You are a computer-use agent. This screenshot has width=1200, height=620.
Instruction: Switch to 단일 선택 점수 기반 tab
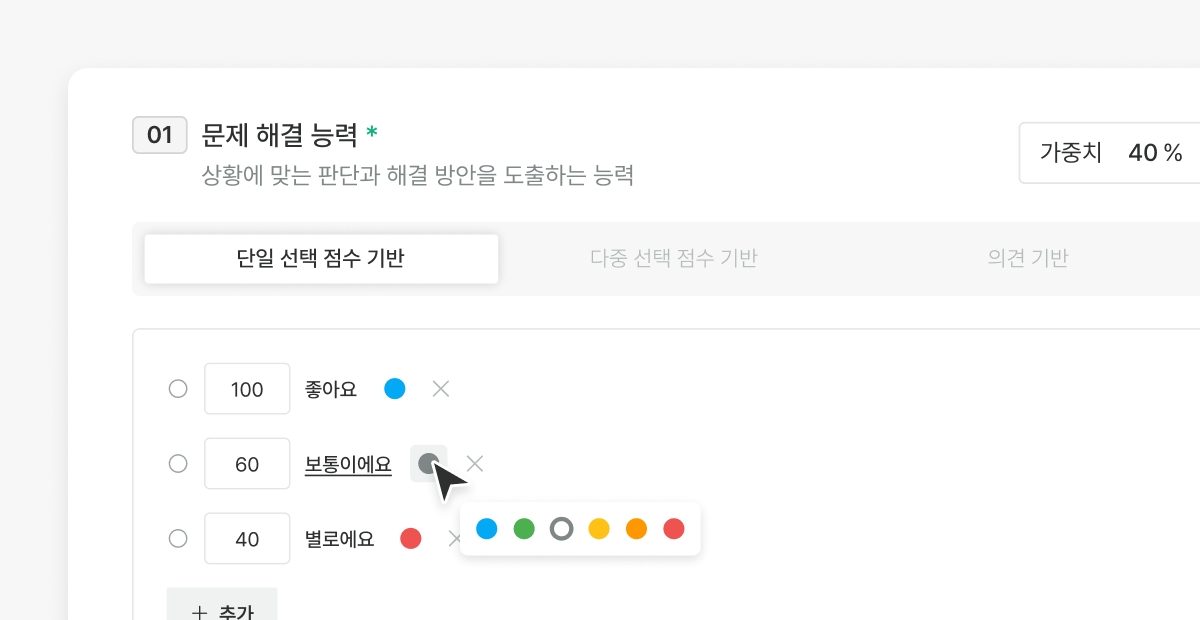pos(321,259)
